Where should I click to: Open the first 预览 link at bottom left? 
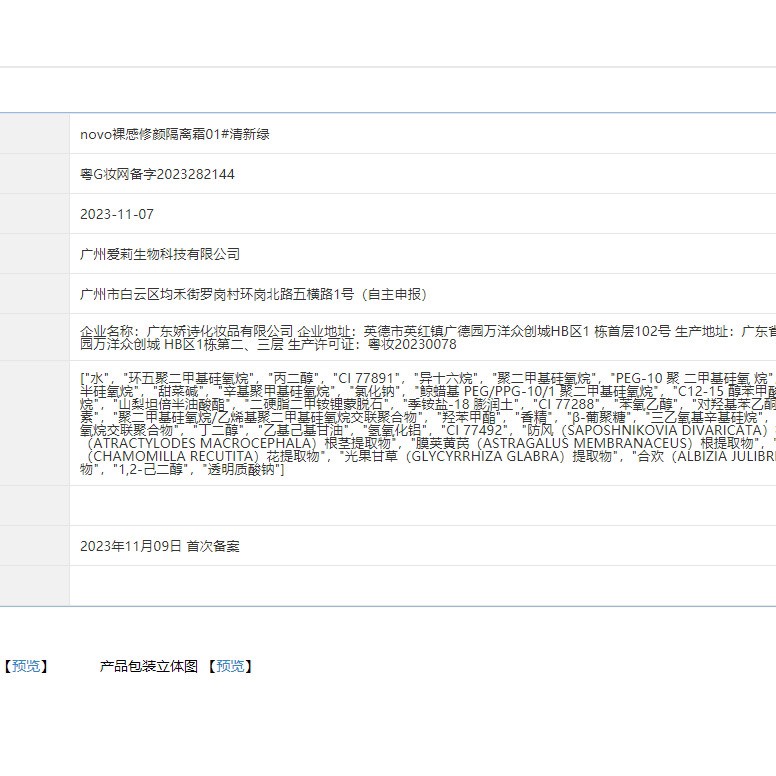click(x=26, y=666)
